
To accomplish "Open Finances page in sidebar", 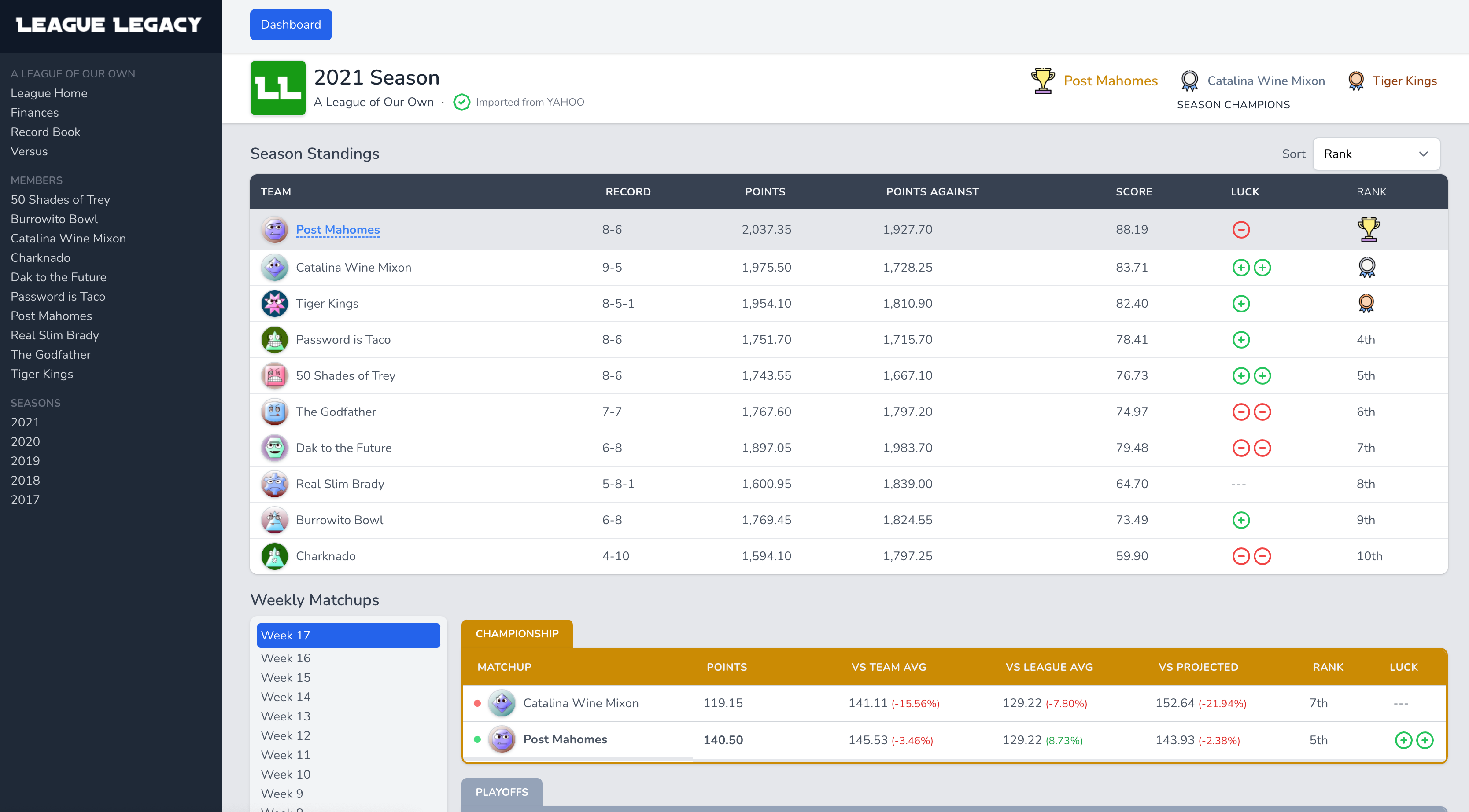I will (35, 112).
